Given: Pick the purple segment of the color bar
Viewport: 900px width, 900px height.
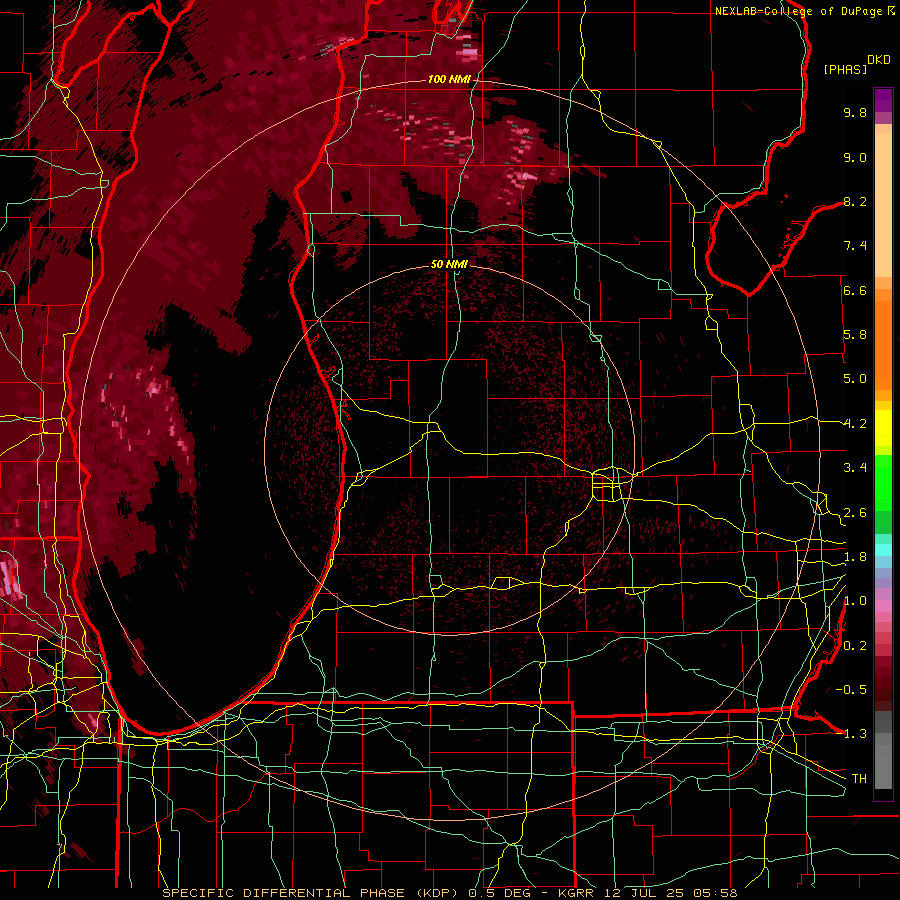Looking at the screenshot, I should pos(883,100).
